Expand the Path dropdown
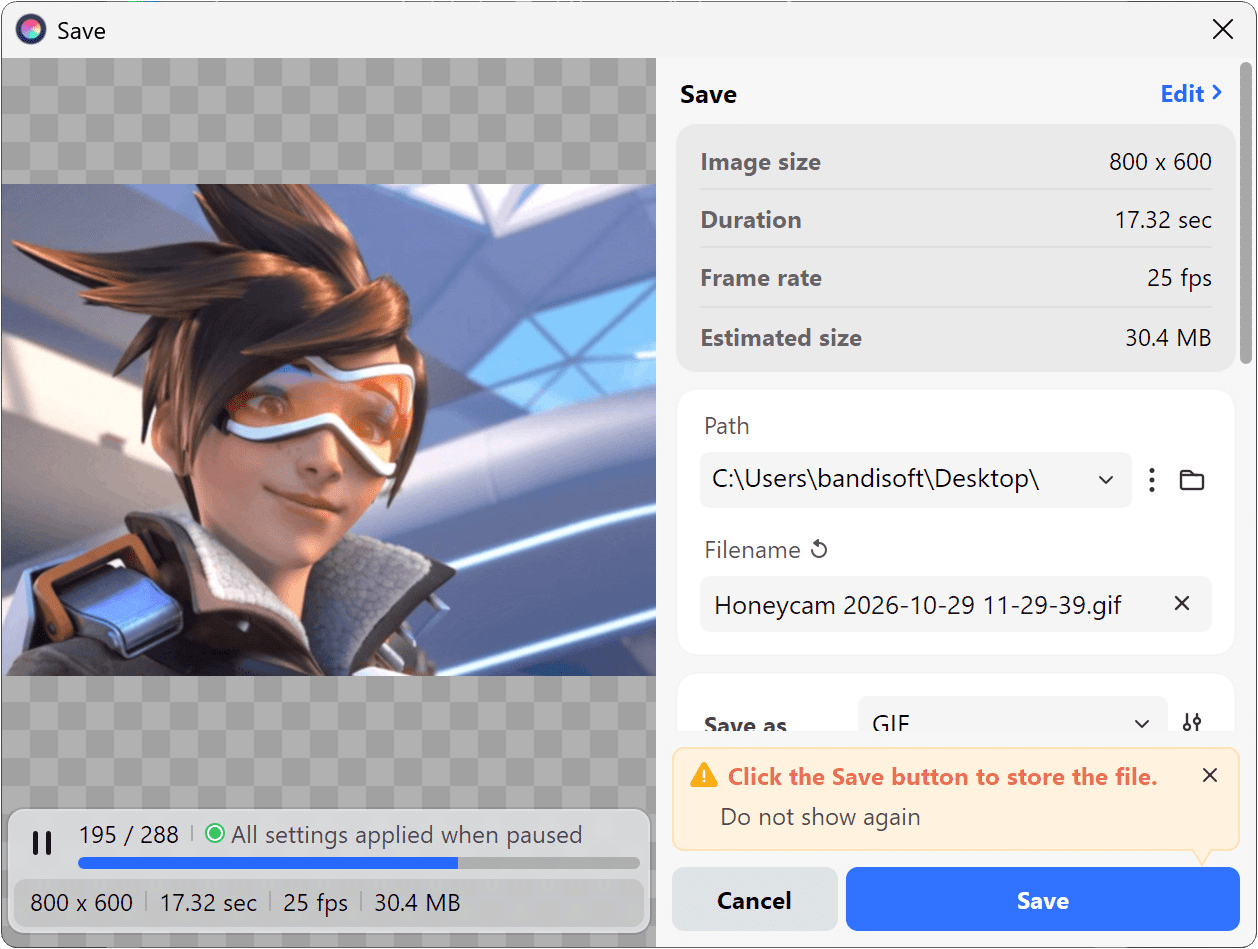Viewport: 1258px width, 949px height. (x=1106, y=480)
